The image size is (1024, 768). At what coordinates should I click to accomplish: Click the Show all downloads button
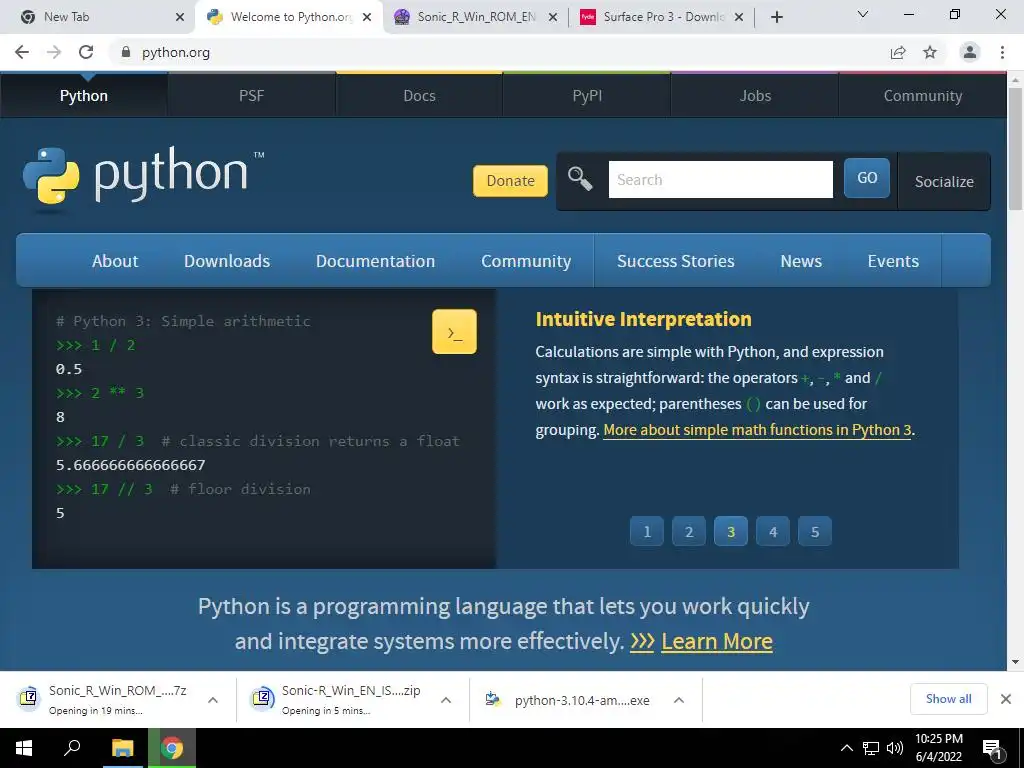point(948,699)
